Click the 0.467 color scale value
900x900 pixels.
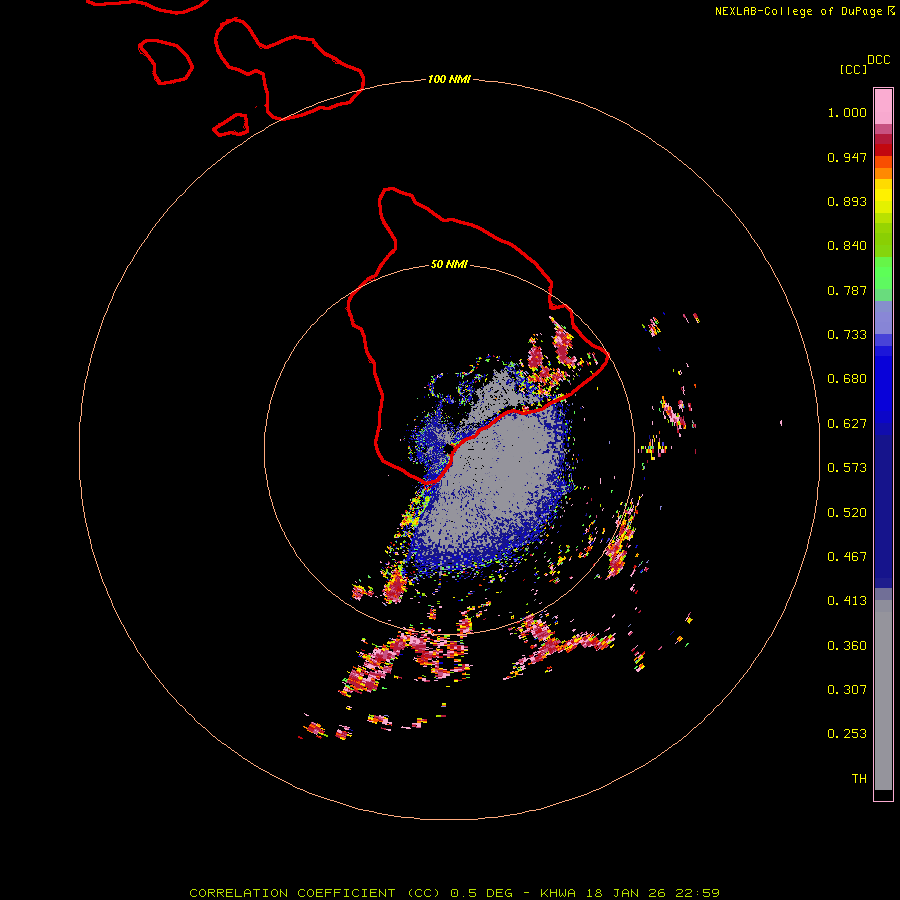(x=847, y=557)
